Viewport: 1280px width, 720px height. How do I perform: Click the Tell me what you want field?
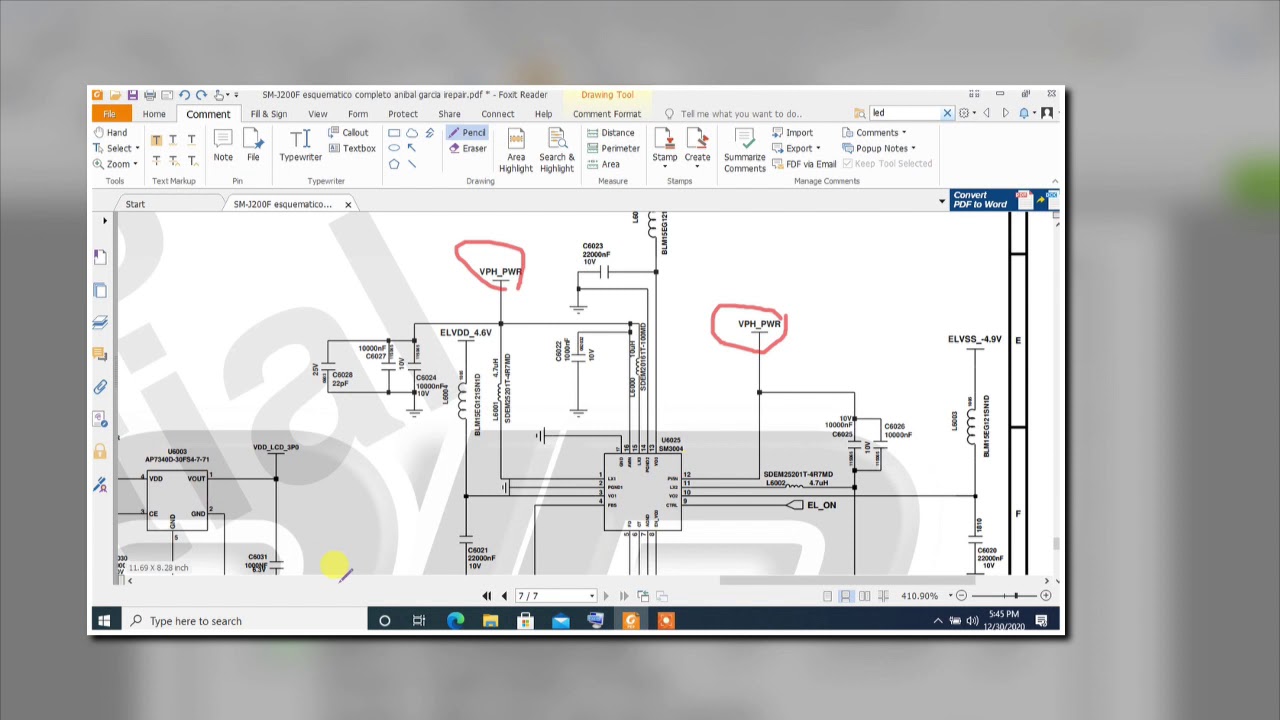(740, 114)
